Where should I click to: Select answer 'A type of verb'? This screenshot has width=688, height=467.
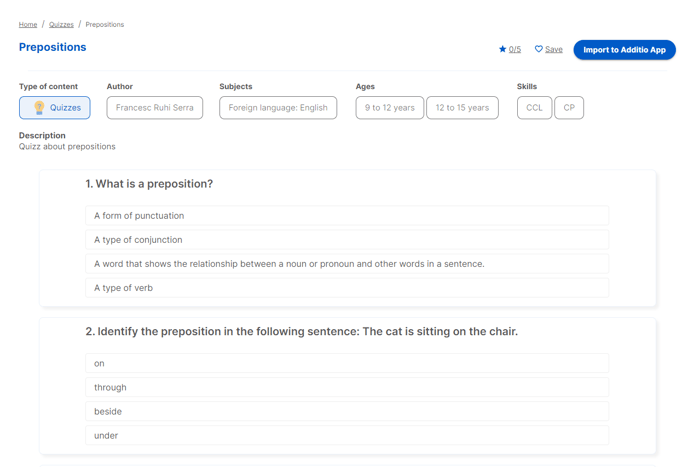[x=347, y=288]
